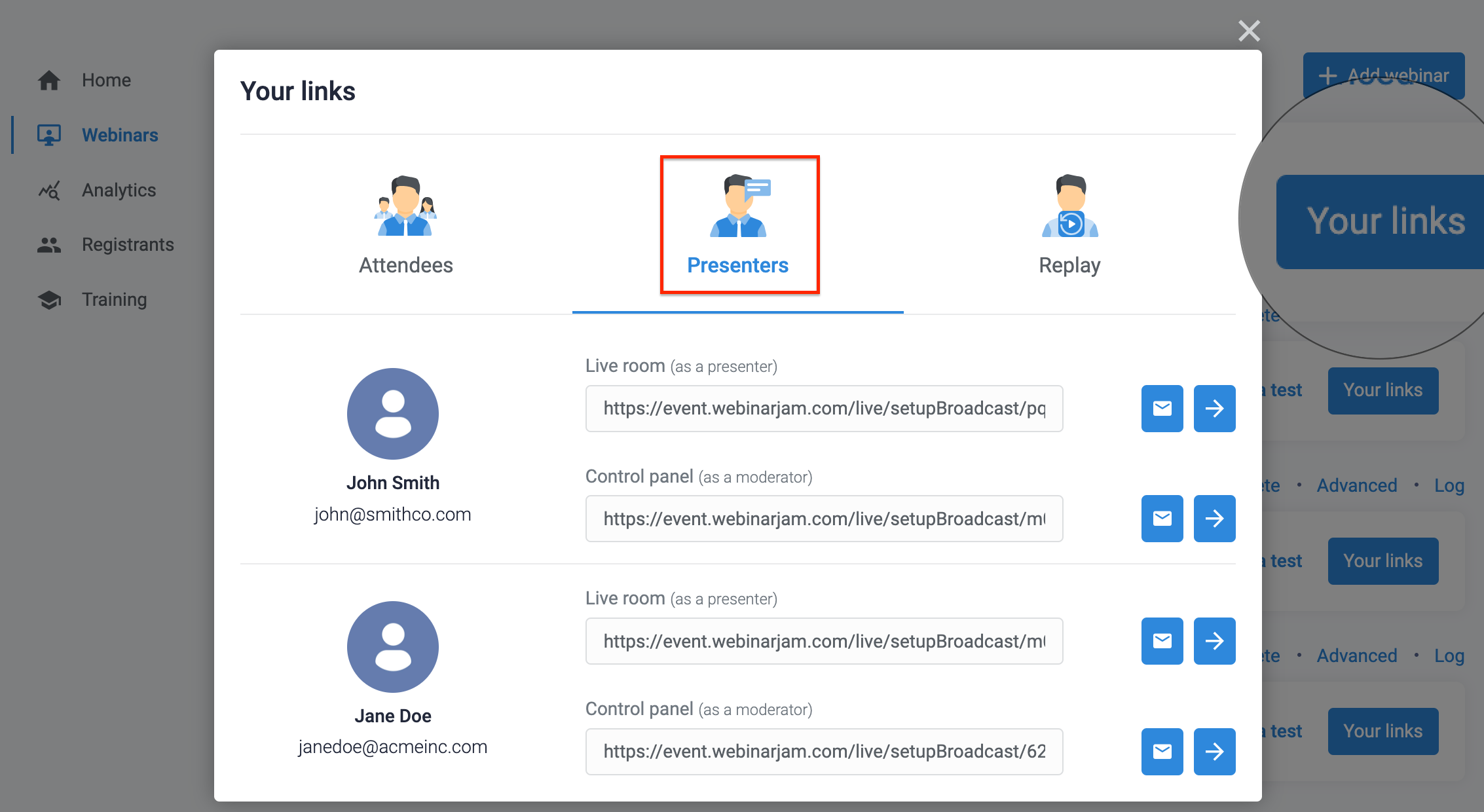1484x812 pixels.
Task: Select John Smith's live room URL field
Action: click(x=824, y=409)
